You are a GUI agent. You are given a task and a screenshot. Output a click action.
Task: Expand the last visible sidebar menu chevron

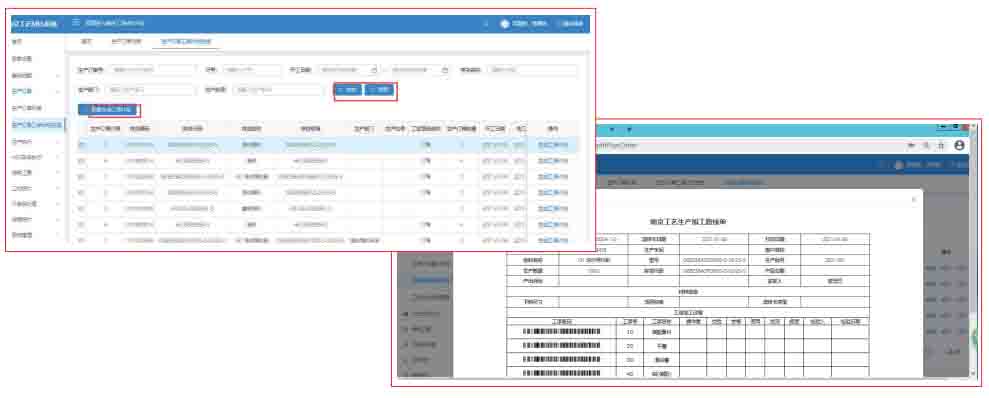pos(58,235)
